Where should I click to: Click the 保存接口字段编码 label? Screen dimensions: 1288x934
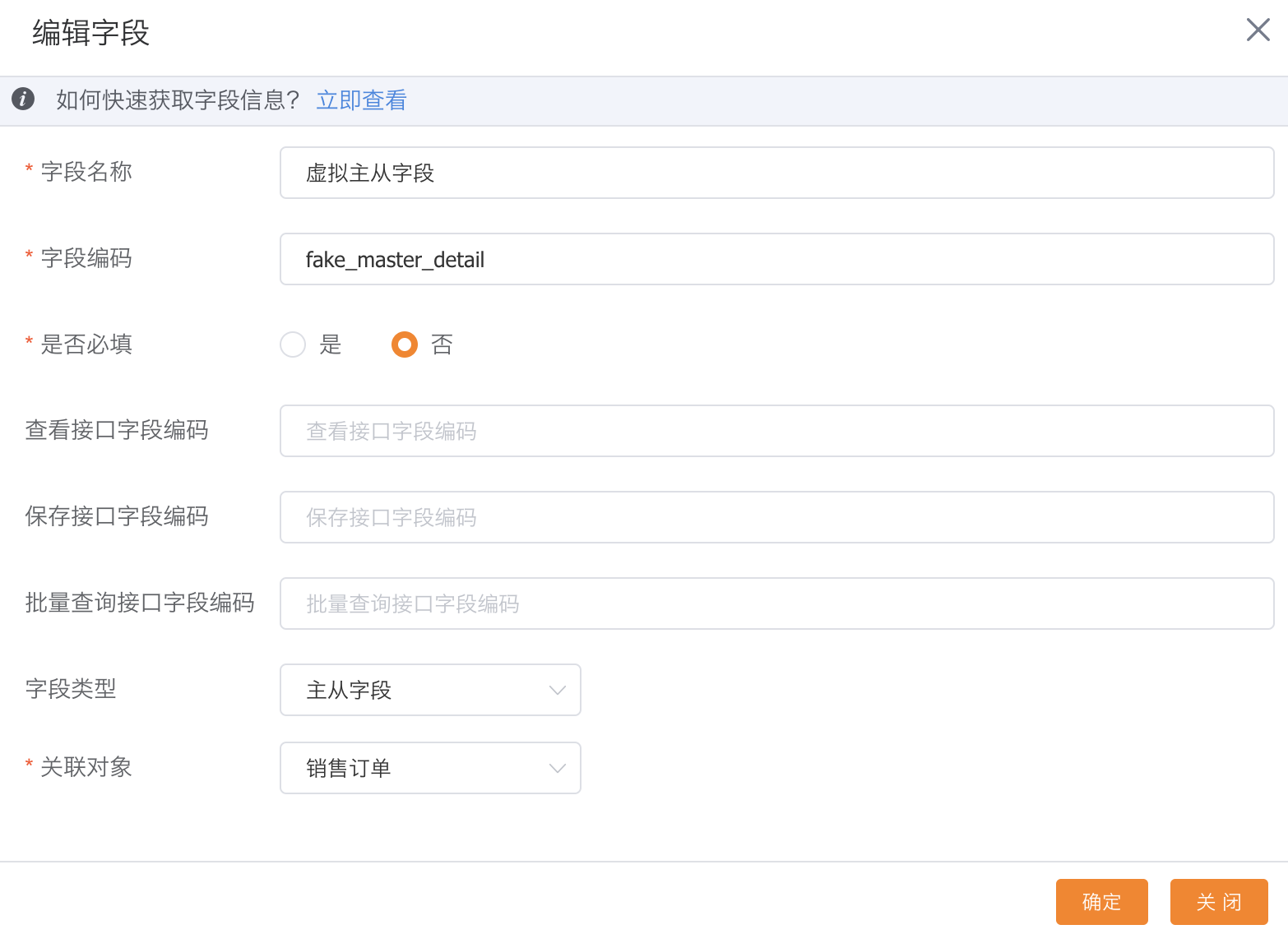coord(117,516)
